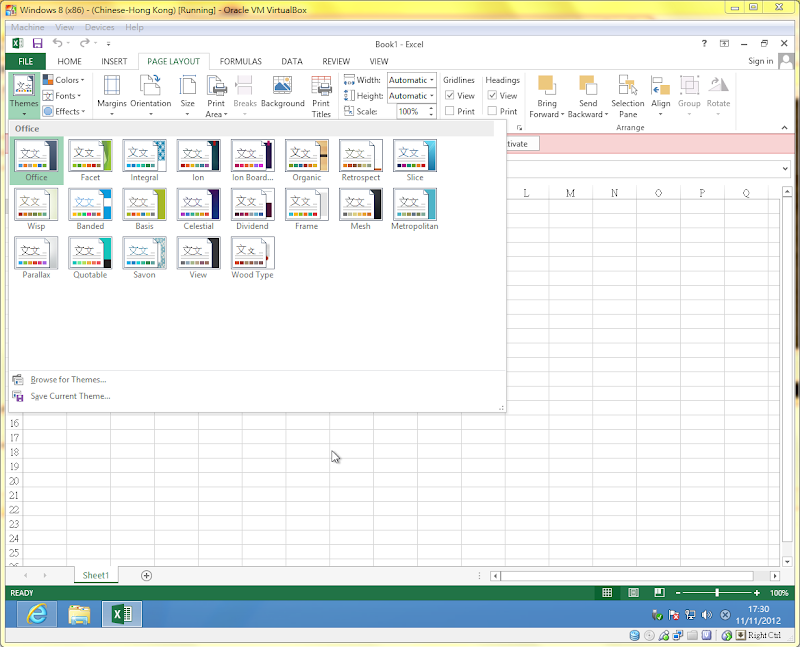
Task: Click Sign in link
Action: 760,61
